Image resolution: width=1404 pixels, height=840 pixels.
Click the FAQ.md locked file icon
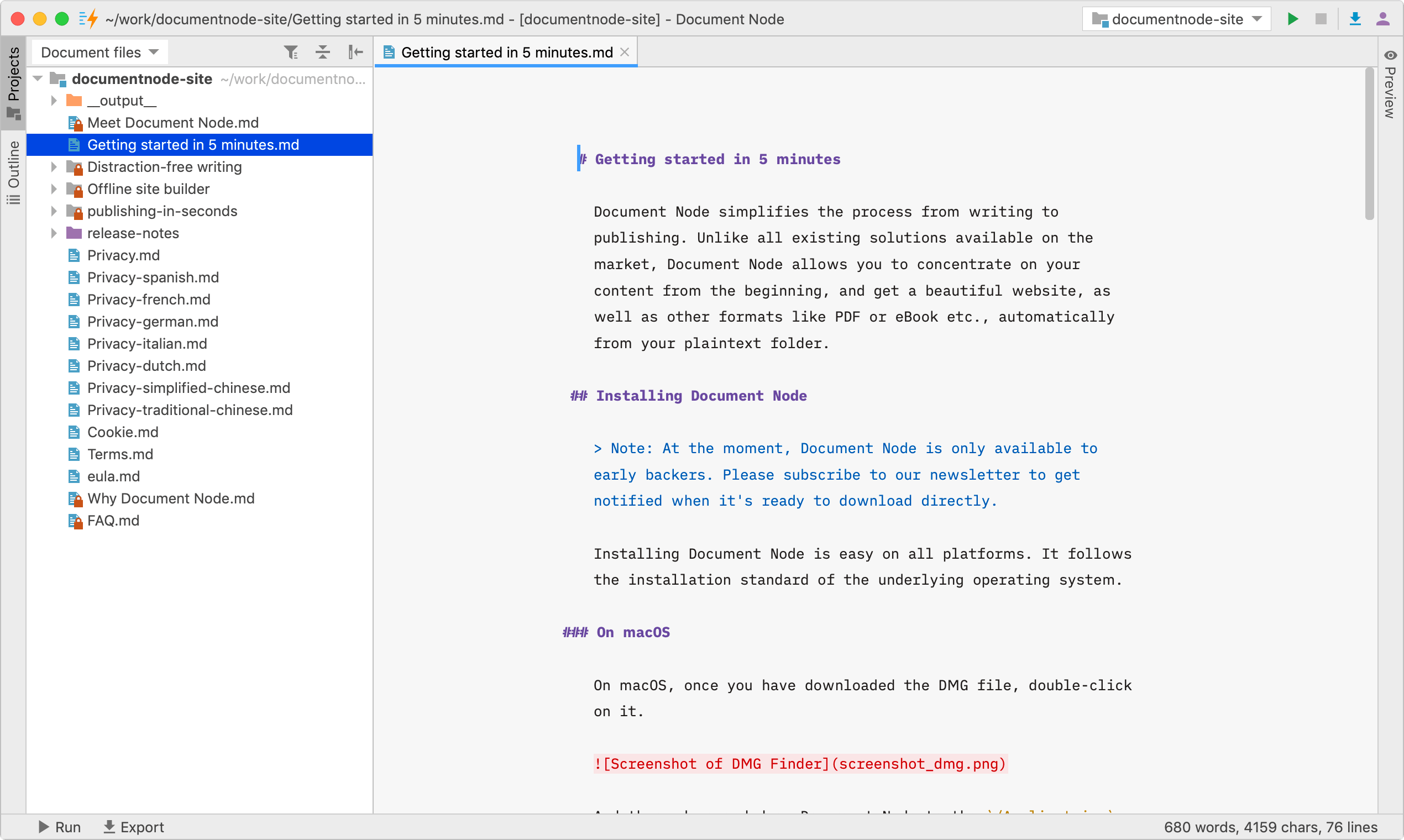(75, 521)
